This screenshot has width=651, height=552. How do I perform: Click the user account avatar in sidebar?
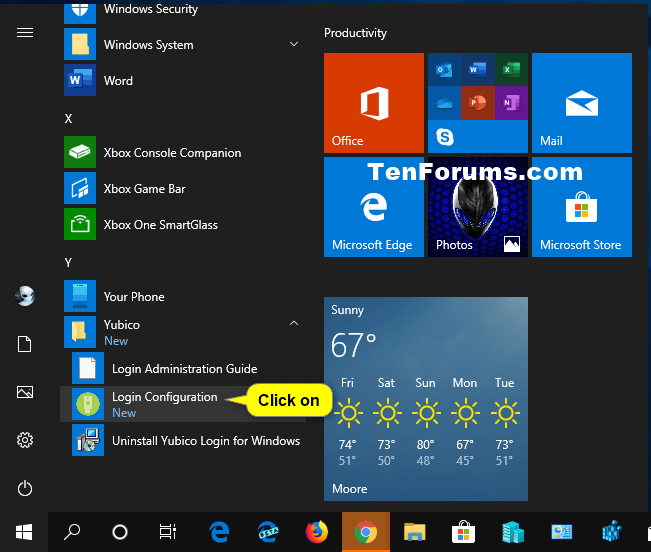(24, 296)
